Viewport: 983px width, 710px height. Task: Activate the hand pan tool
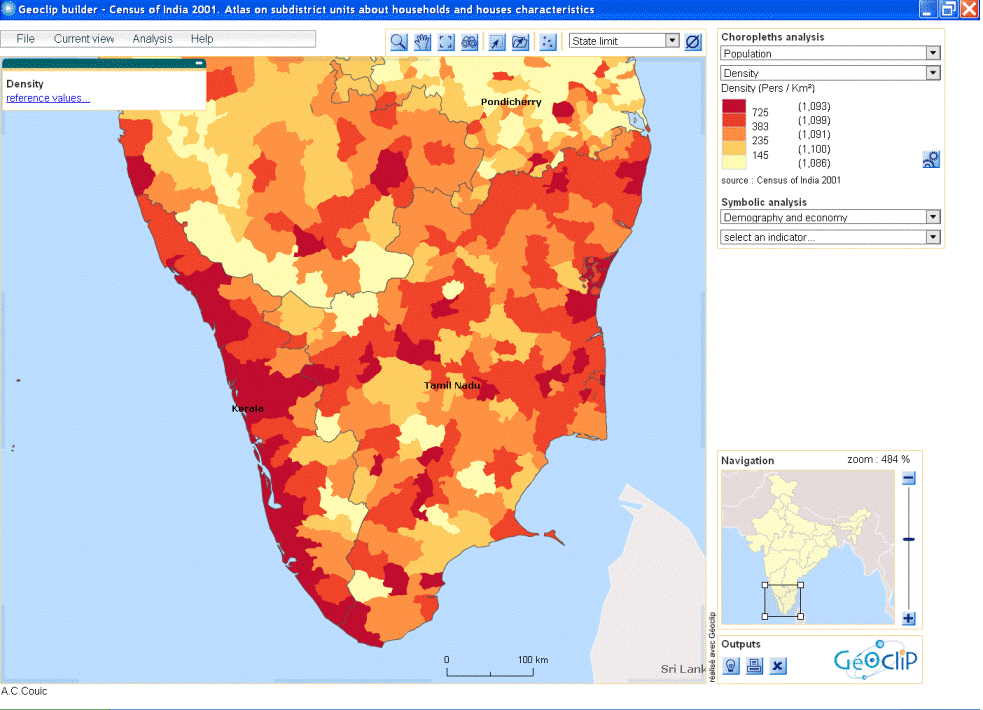(x=422, y=42)
